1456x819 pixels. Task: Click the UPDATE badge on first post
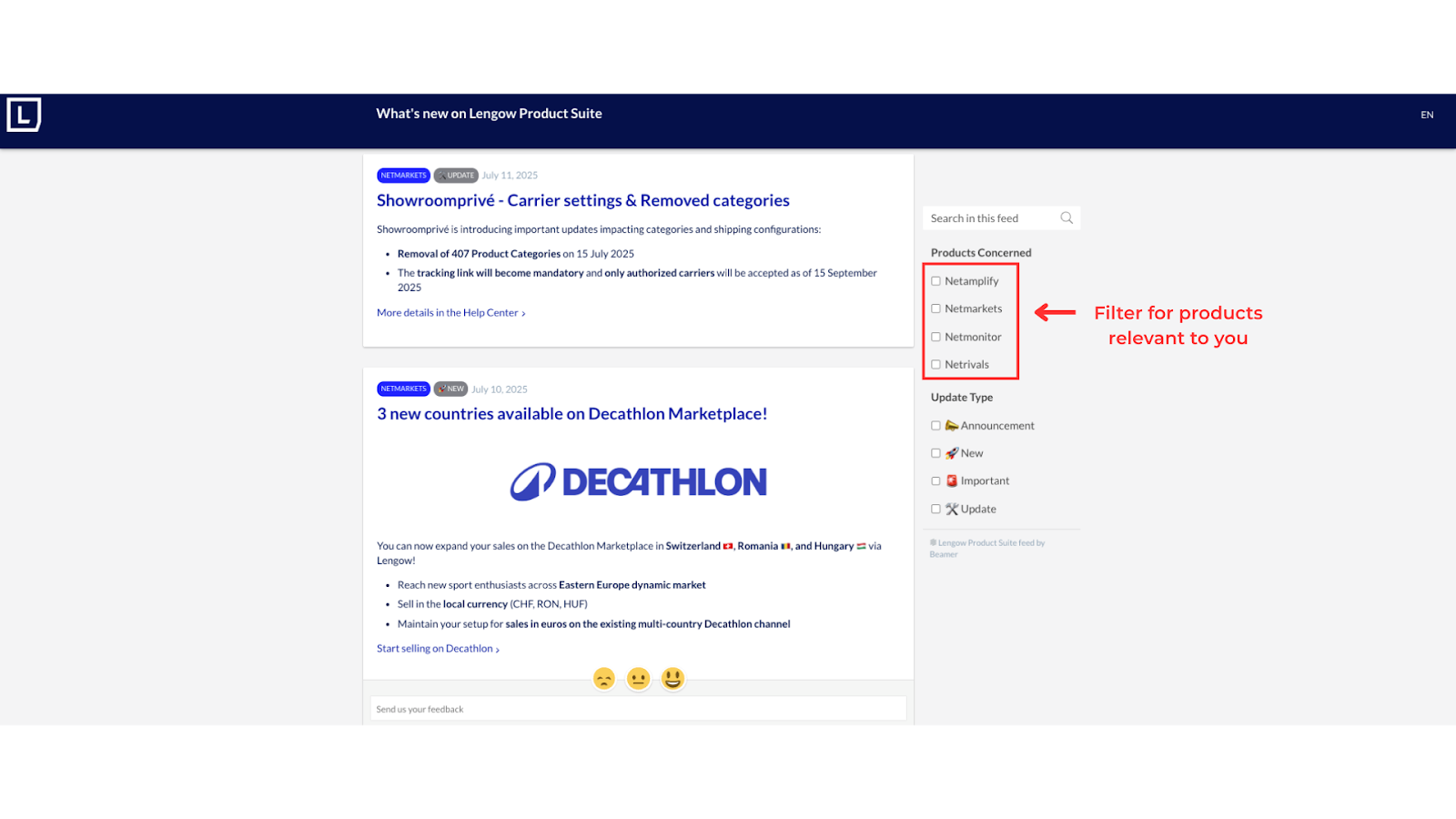pyautogui.click(x=456, y=176)
